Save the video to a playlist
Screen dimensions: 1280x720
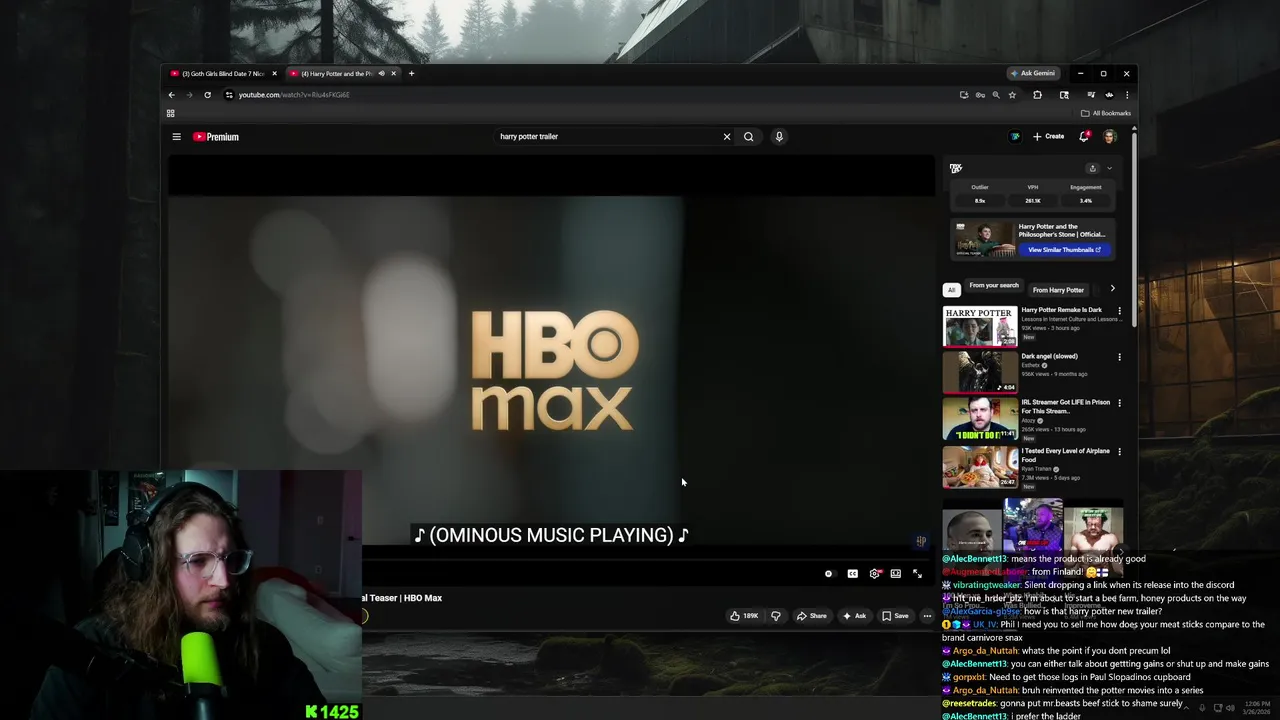click(895, 616)
